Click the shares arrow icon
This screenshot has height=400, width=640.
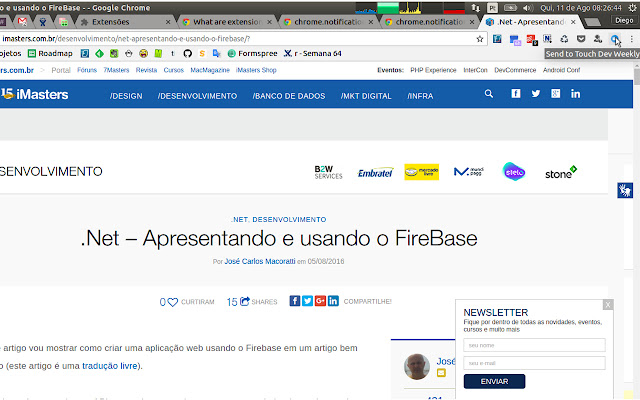point(244,301)
